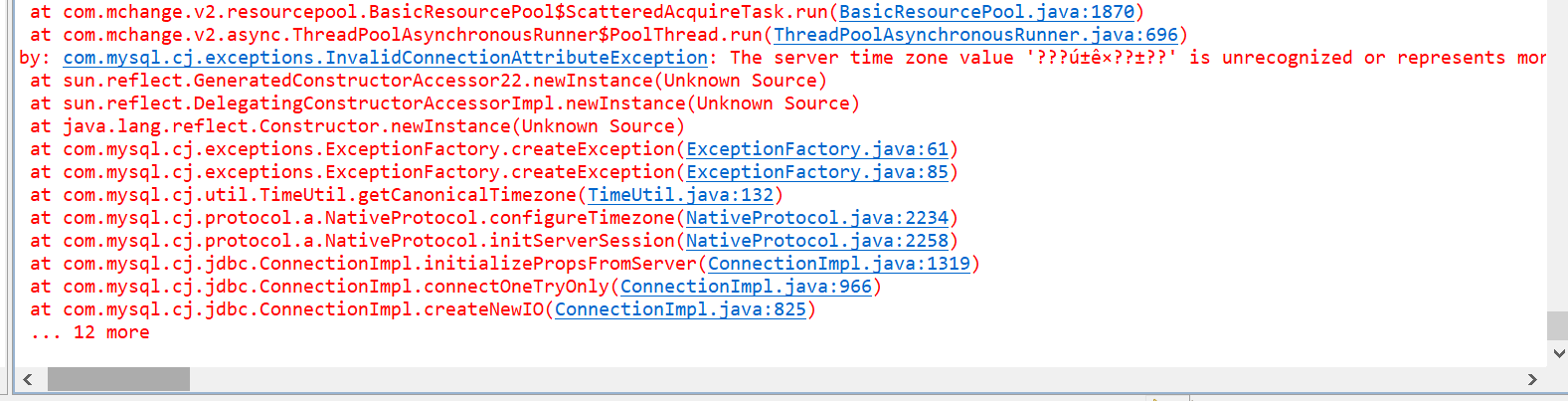Open ConnectionImpl.java:966 link
Screen dimensions: 1568x401
coord(746,287)
